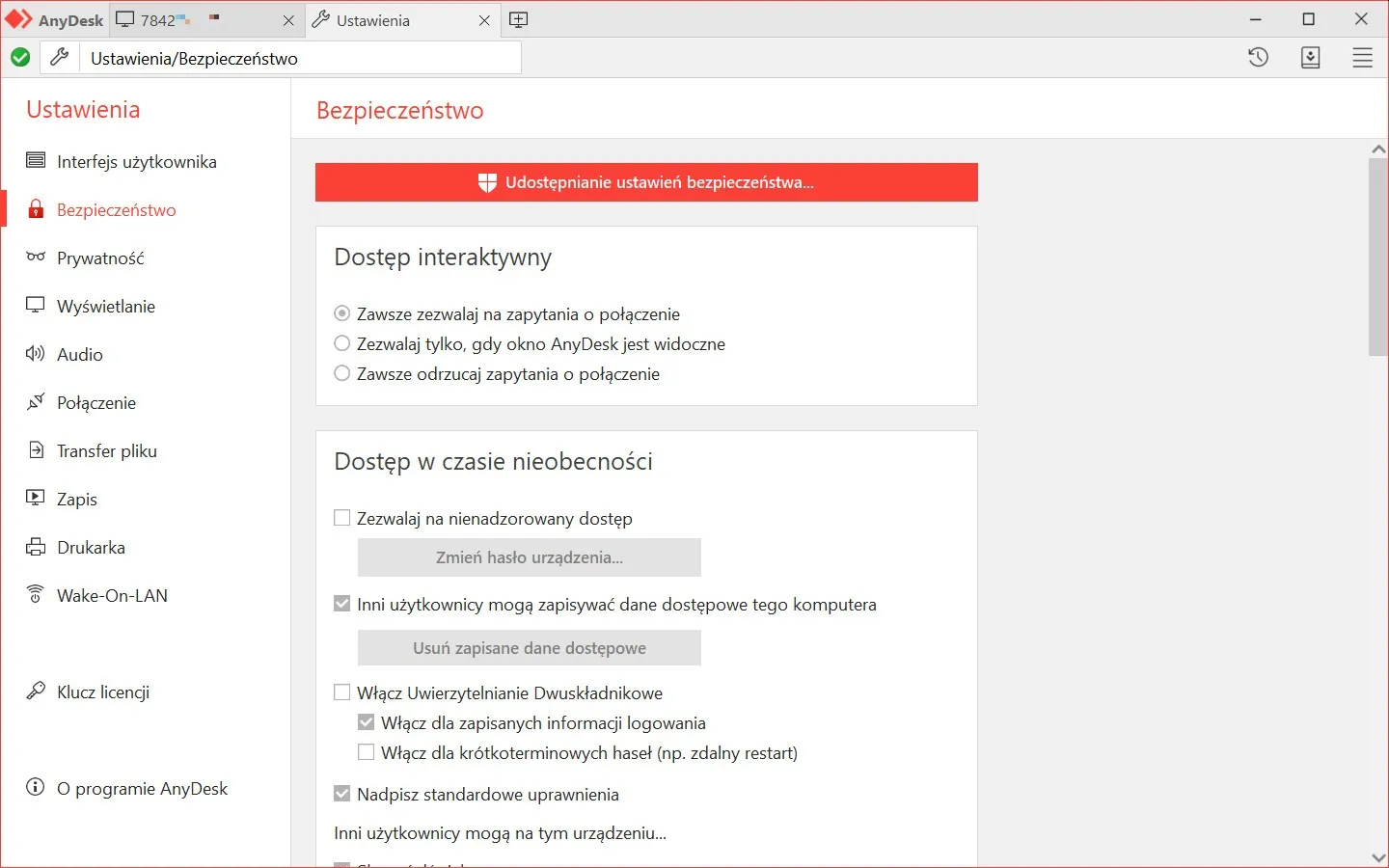The height and width of the screenshot is (868, 1389).
Task: Click the printer icon for Drukarka
Action: pos(36,547)
